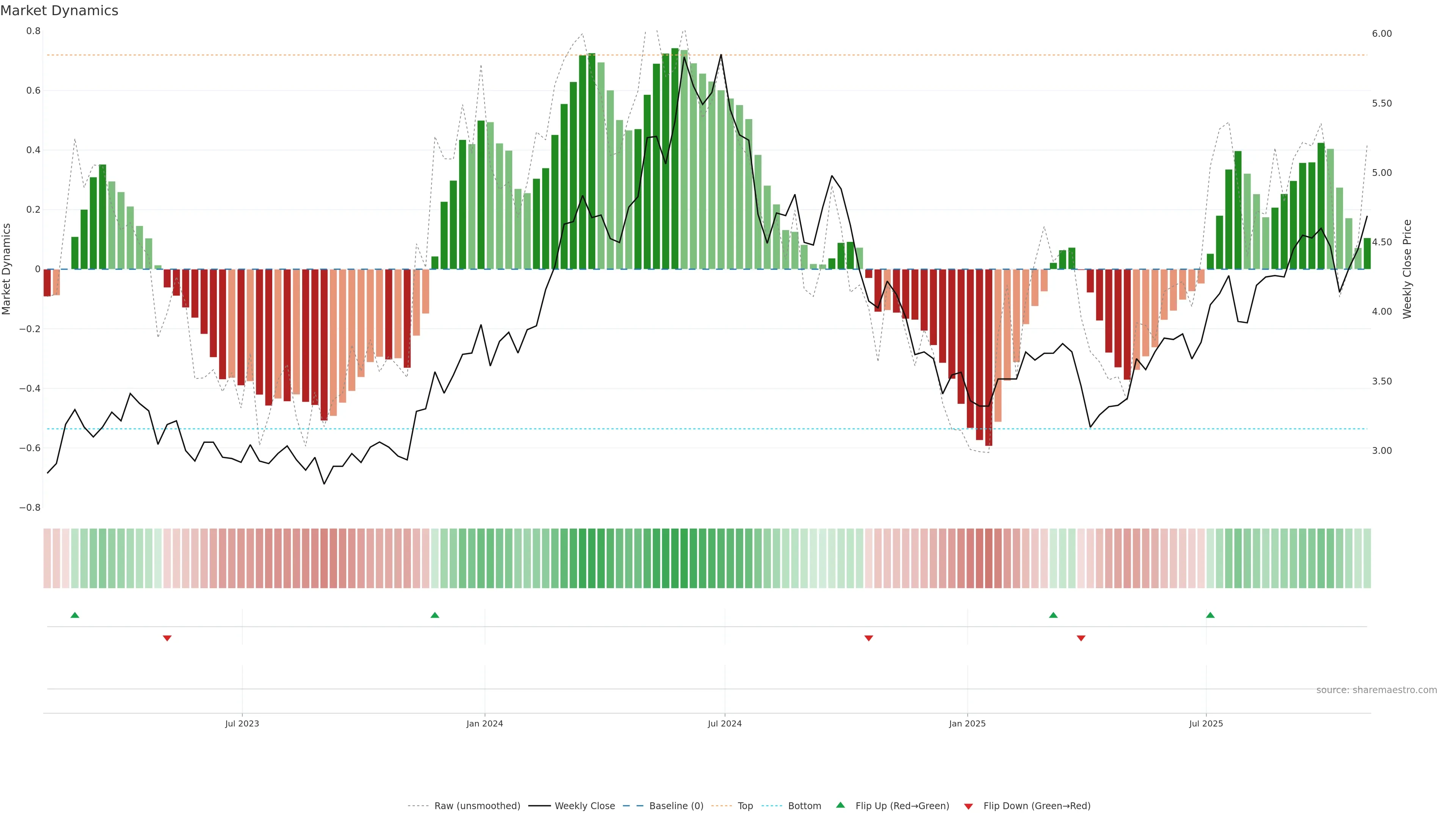This screenshot has height=819, width=1456.
Task: Click the last red flip-down marker after Jan 2025
Action: [1081, 638]
